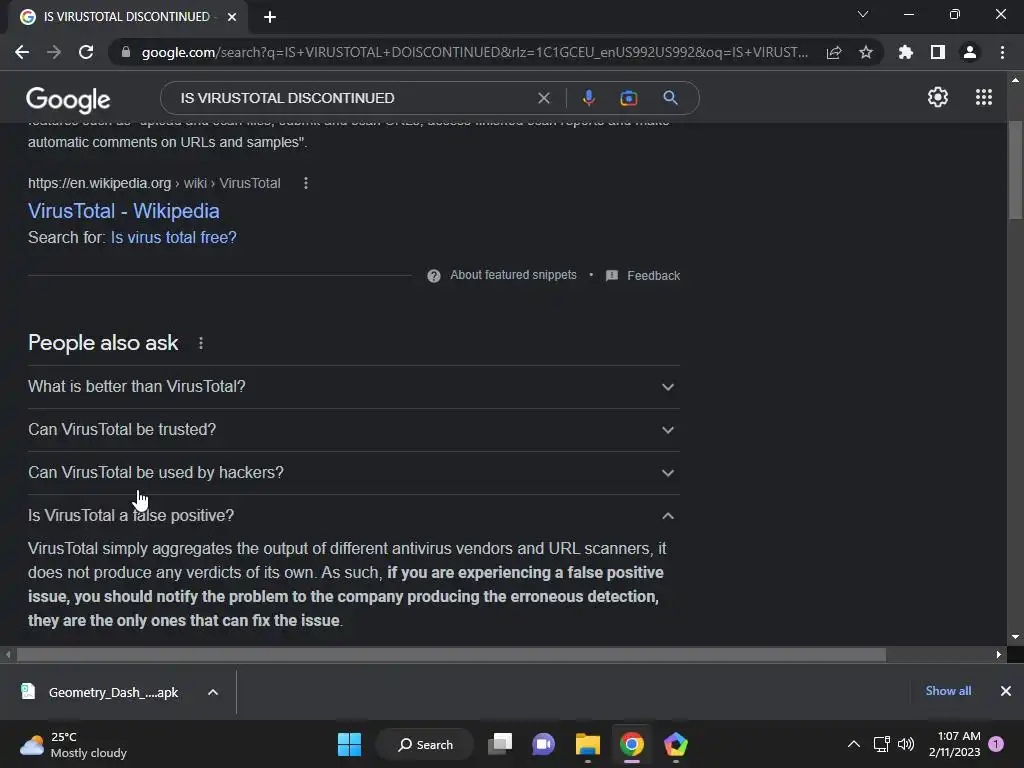Viewport: 1024px width, 768px height.
Task: Go back using the browser back arrow
Action: click(22, 52)
